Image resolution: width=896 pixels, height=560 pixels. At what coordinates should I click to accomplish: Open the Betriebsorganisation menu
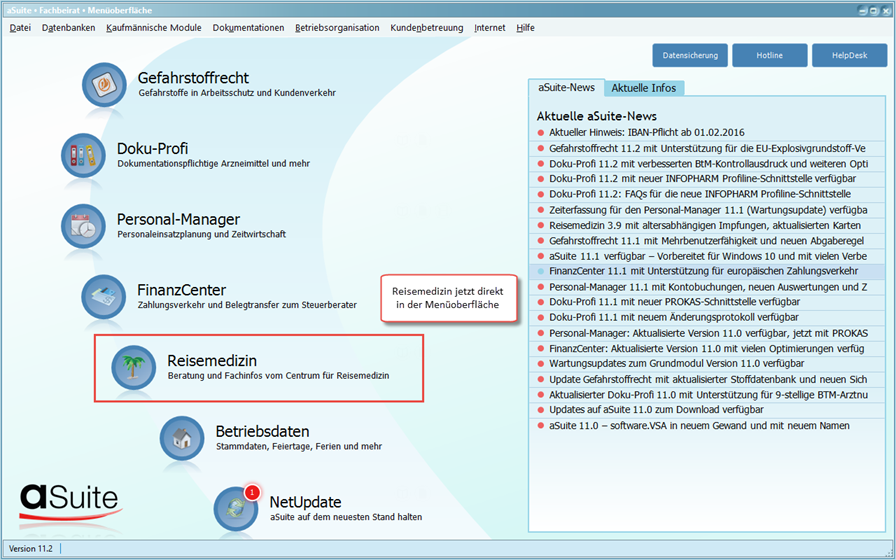[337, 28]
